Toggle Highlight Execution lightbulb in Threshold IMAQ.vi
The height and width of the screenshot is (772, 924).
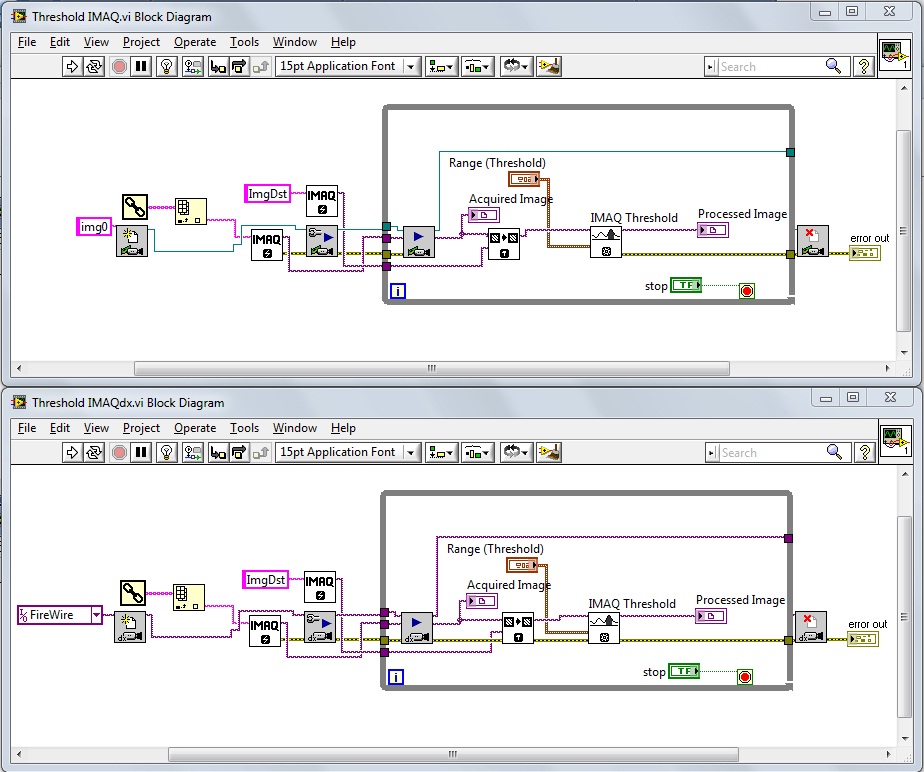[x=167, y=66]
